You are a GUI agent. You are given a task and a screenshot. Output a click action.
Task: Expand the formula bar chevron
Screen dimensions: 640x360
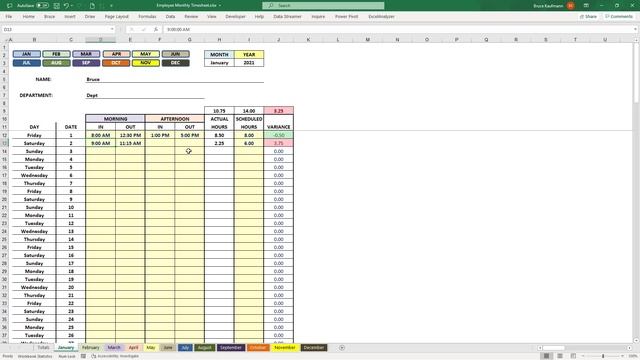[x=635, y=29]
